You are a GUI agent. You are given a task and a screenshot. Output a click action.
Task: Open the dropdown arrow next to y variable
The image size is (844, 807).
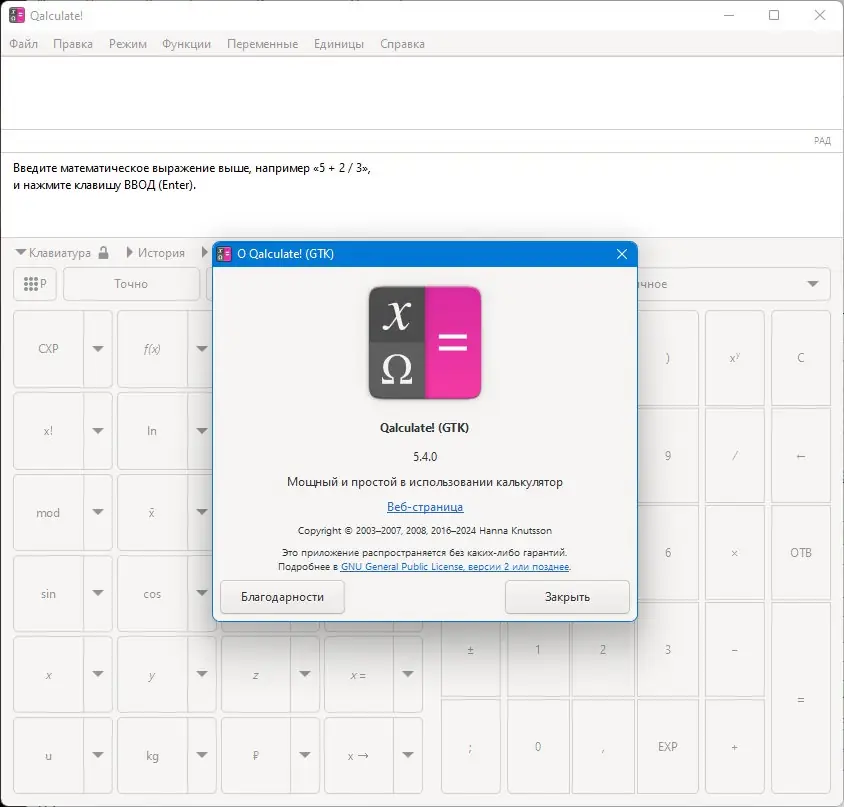(202, 674)
